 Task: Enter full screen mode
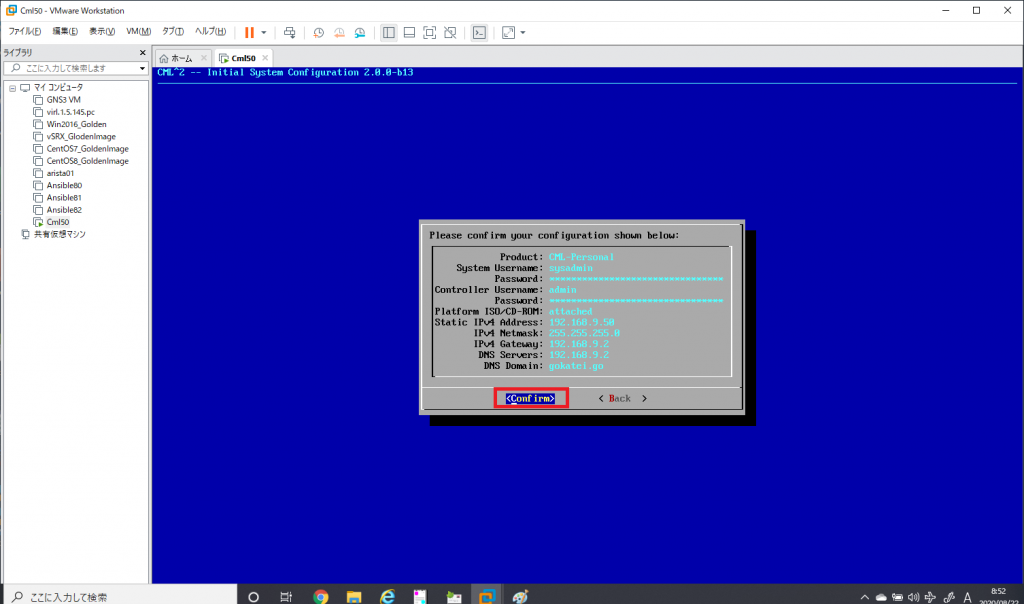(x=431, y=32)
